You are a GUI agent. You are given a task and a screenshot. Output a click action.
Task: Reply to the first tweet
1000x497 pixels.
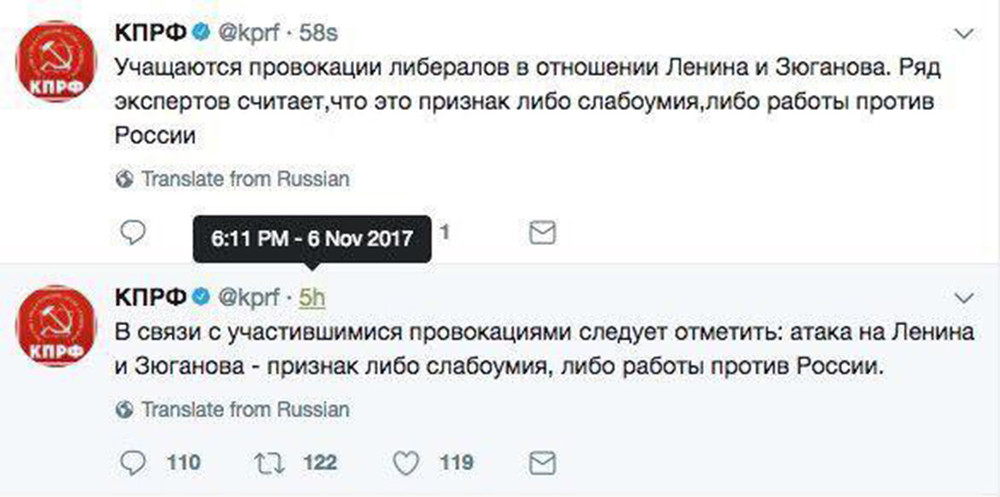click(x=133, y=233)
